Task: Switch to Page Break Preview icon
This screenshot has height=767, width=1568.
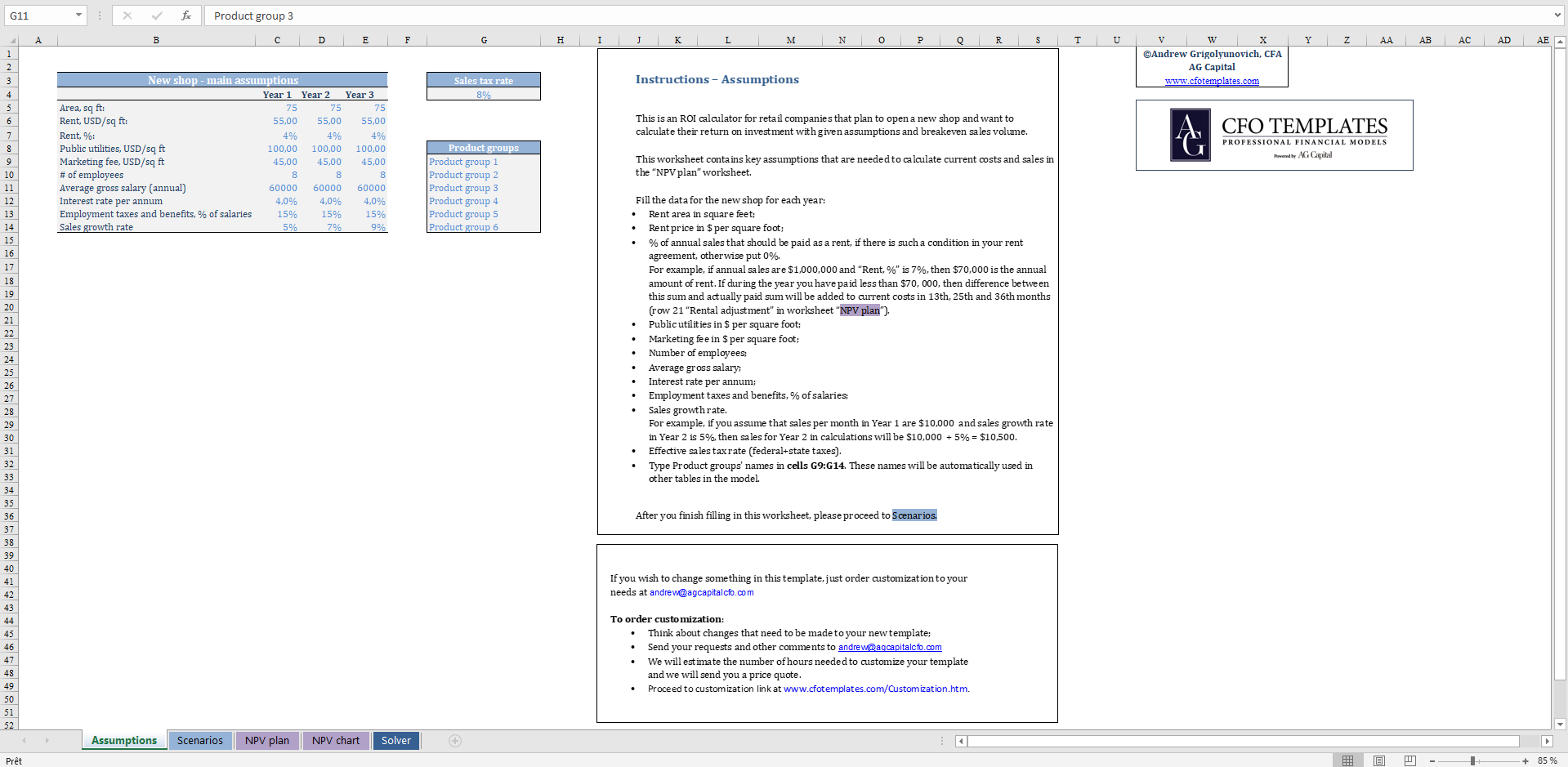Action: pyautogui.click(x=1409, y=760)
